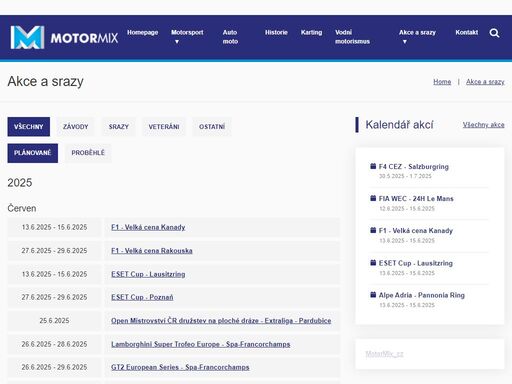The image size is (512, 384).
Task: Click date 12.6.2025 - 15.6.2025 under FIA WEC
Action: (407, 209)
